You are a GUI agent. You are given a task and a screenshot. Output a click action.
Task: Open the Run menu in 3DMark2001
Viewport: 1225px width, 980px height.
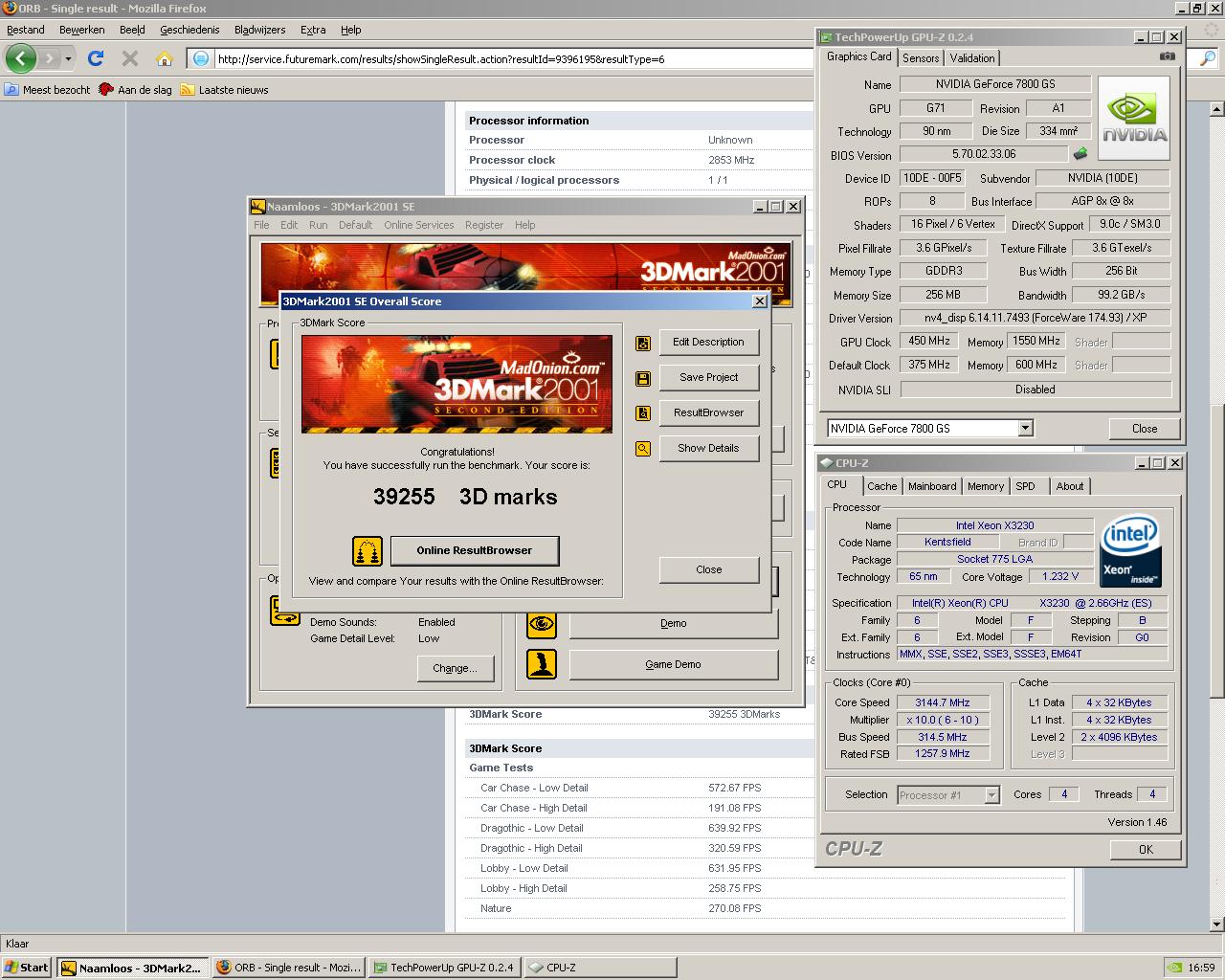[318, 225]
